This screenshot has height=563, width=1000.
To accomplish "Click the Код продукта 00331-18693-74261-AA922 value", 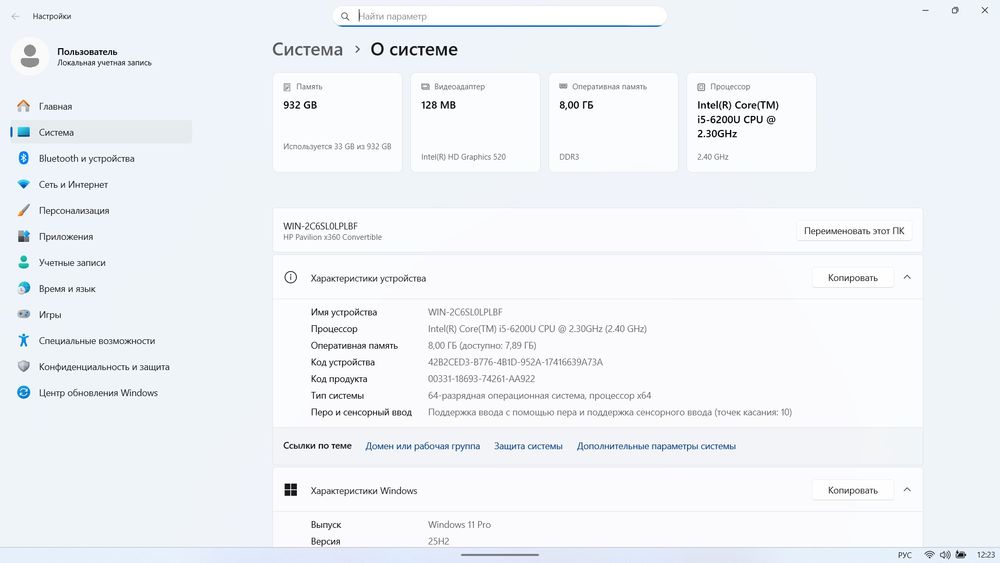I will 482,378.
